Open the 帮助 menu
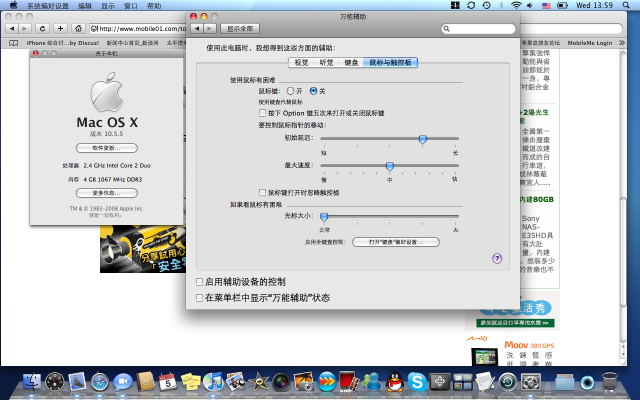 (x=154, y=6)
